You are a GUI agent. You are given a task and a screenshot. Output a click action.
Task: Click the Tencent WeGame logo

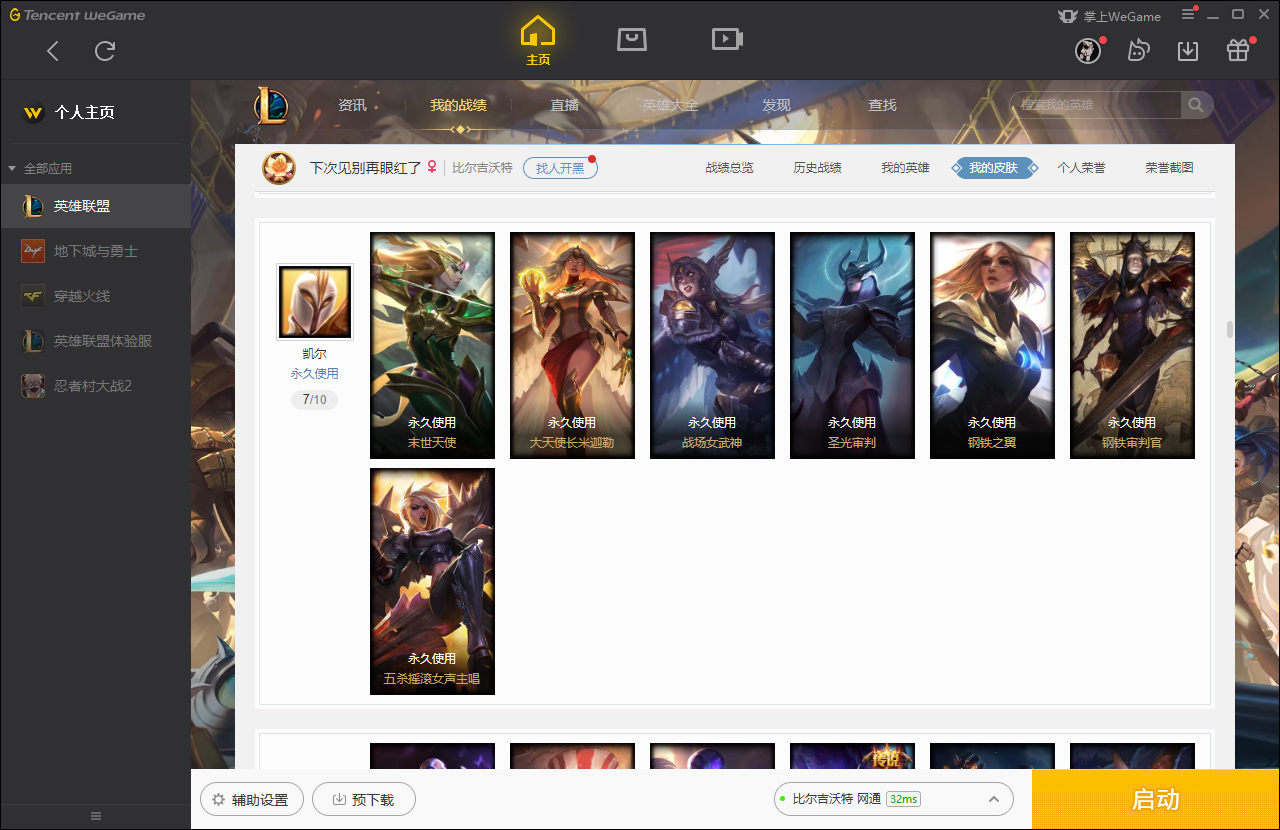pyautogui.click(x=77, y=15)
